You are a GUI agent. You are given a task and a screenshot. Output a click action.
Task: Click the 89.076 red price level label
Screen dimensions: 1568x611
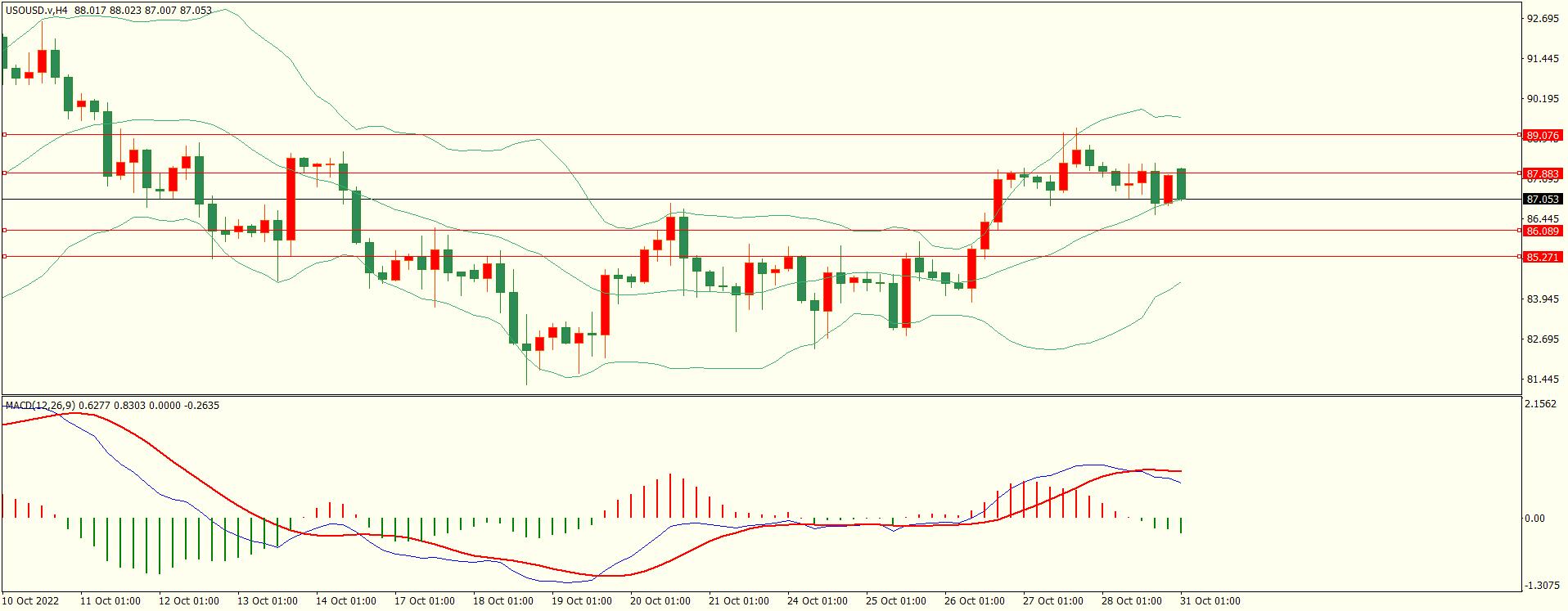click(1543, 135)
